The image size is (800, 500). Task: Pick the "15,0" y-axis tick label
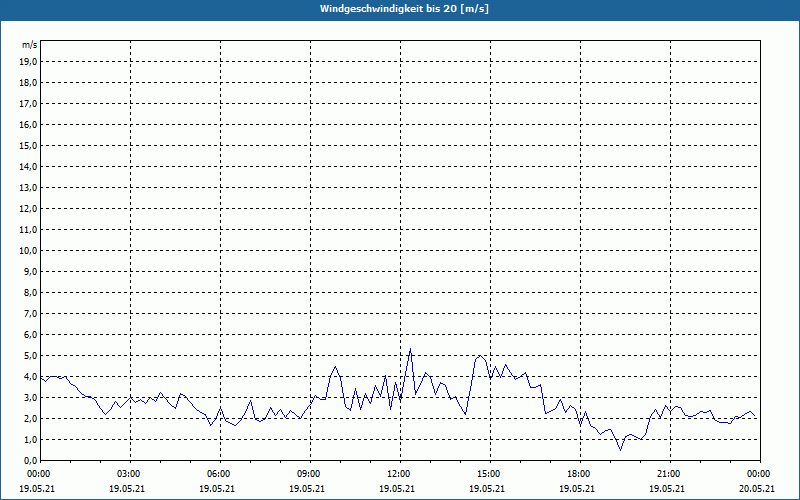point(29,145)
